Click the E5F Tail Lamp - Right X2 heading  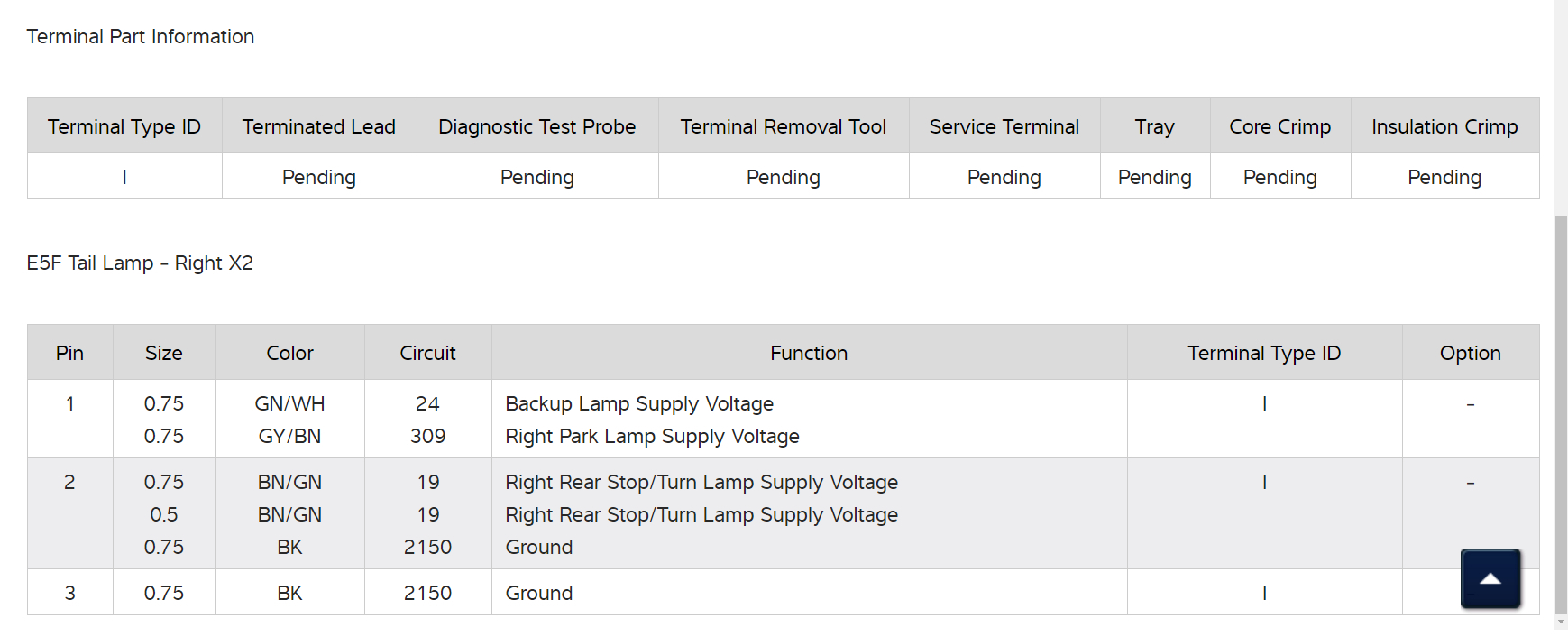coord(140,263)
